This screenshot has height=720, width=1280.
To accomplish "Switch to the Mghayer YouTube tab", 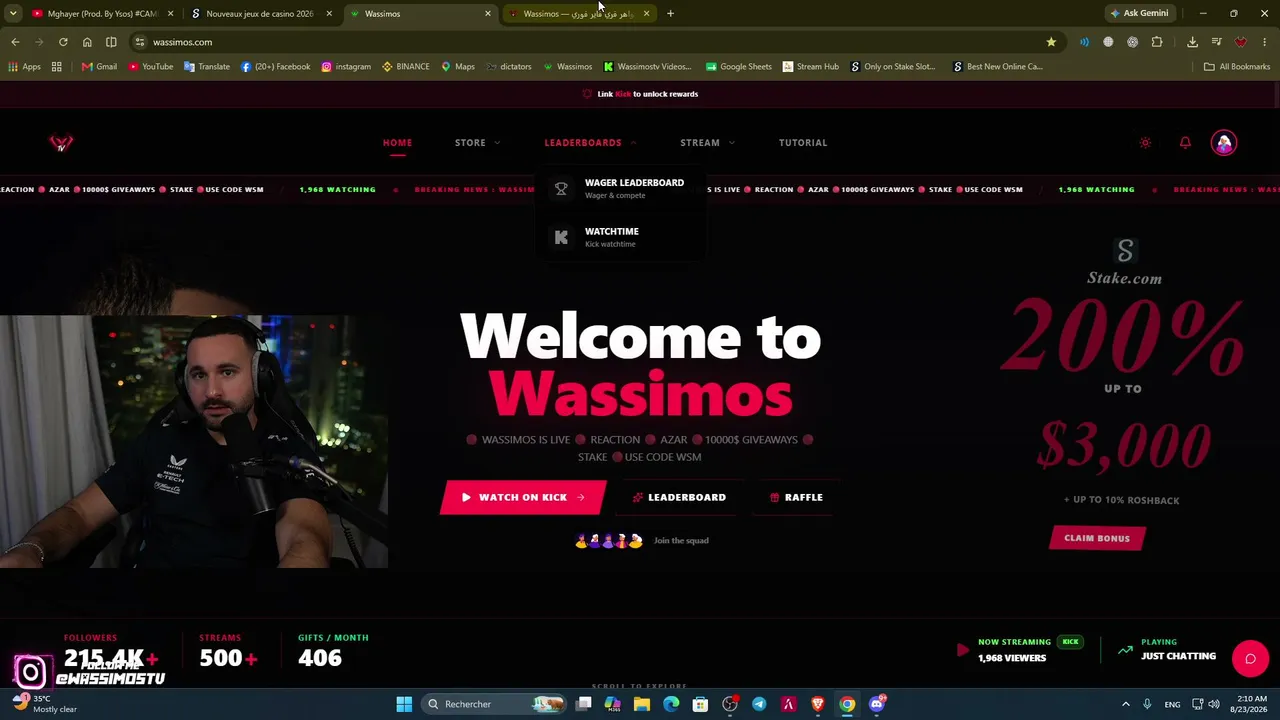I will tap(102, 14).
